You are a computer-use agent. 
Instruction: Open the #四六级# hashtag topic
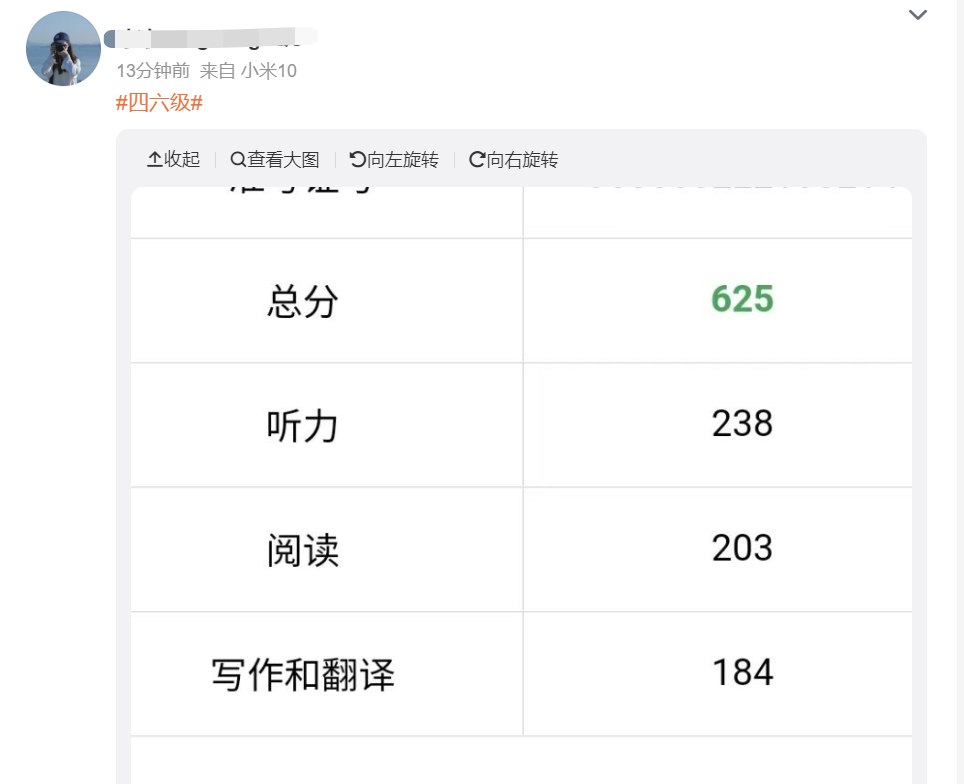pos(160,102)
